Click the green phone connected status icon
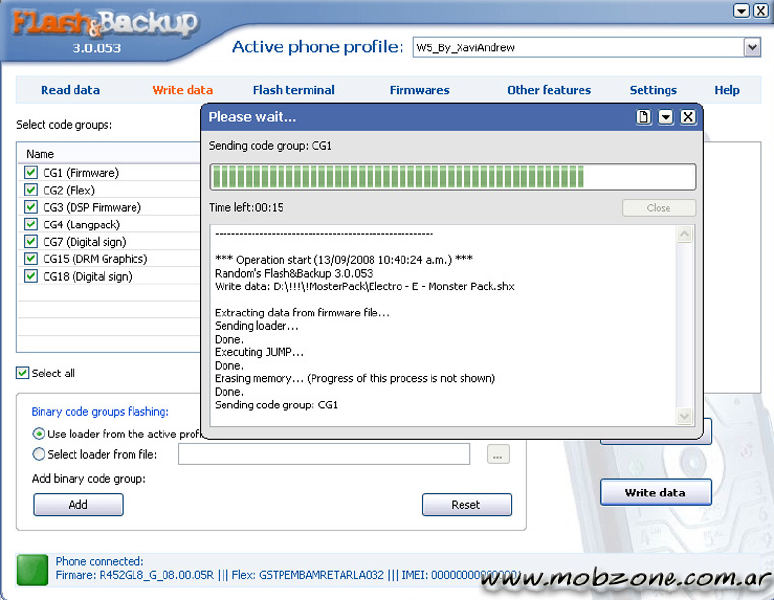This screenshot has height=600, width=774. tap(32, 569)
